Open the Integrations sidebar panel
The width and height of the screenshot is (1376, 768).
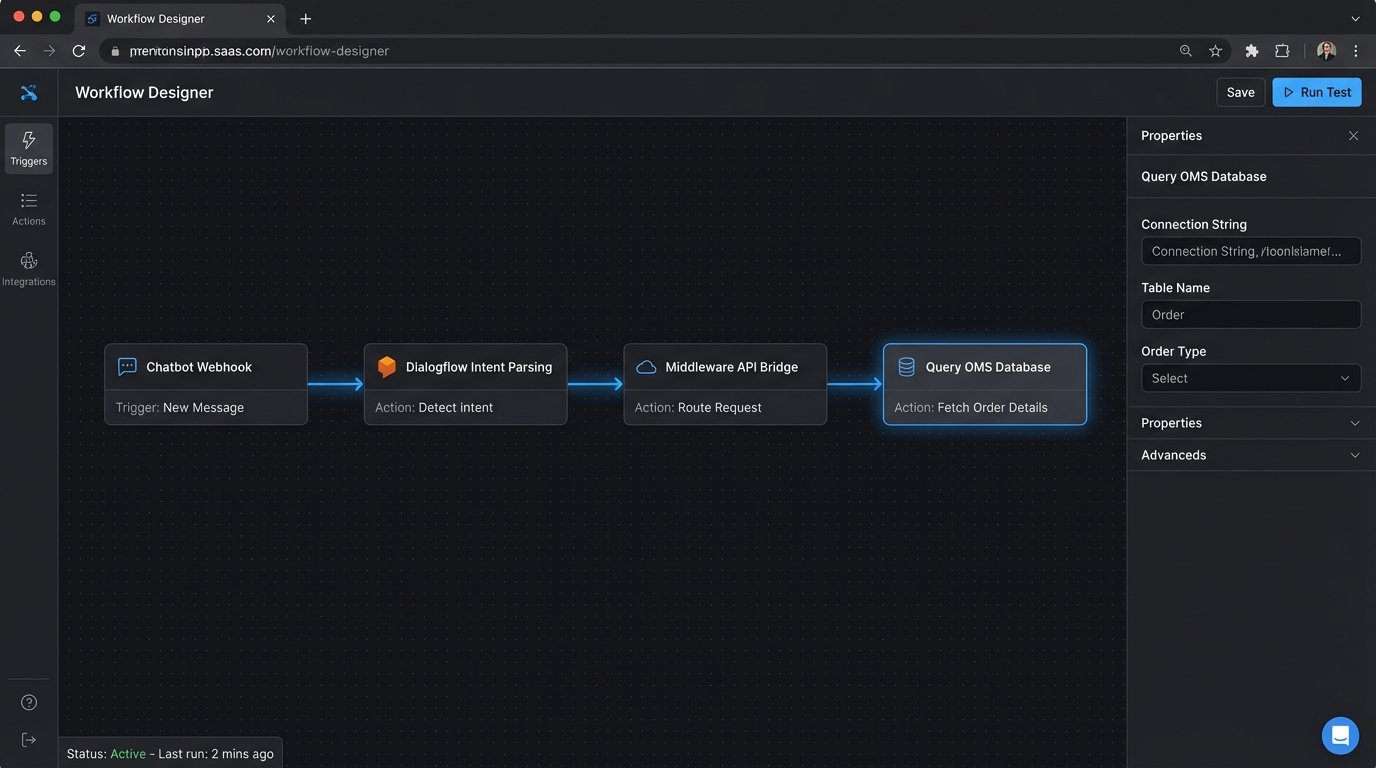click(x=29, y=269)
